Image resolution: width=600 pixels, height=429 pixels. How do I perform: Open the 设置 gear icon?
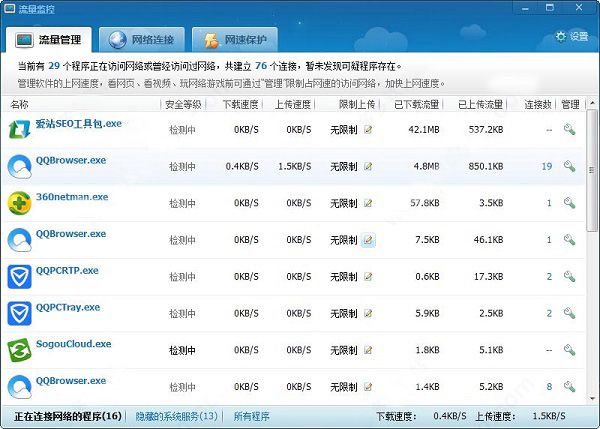[561, 36]
